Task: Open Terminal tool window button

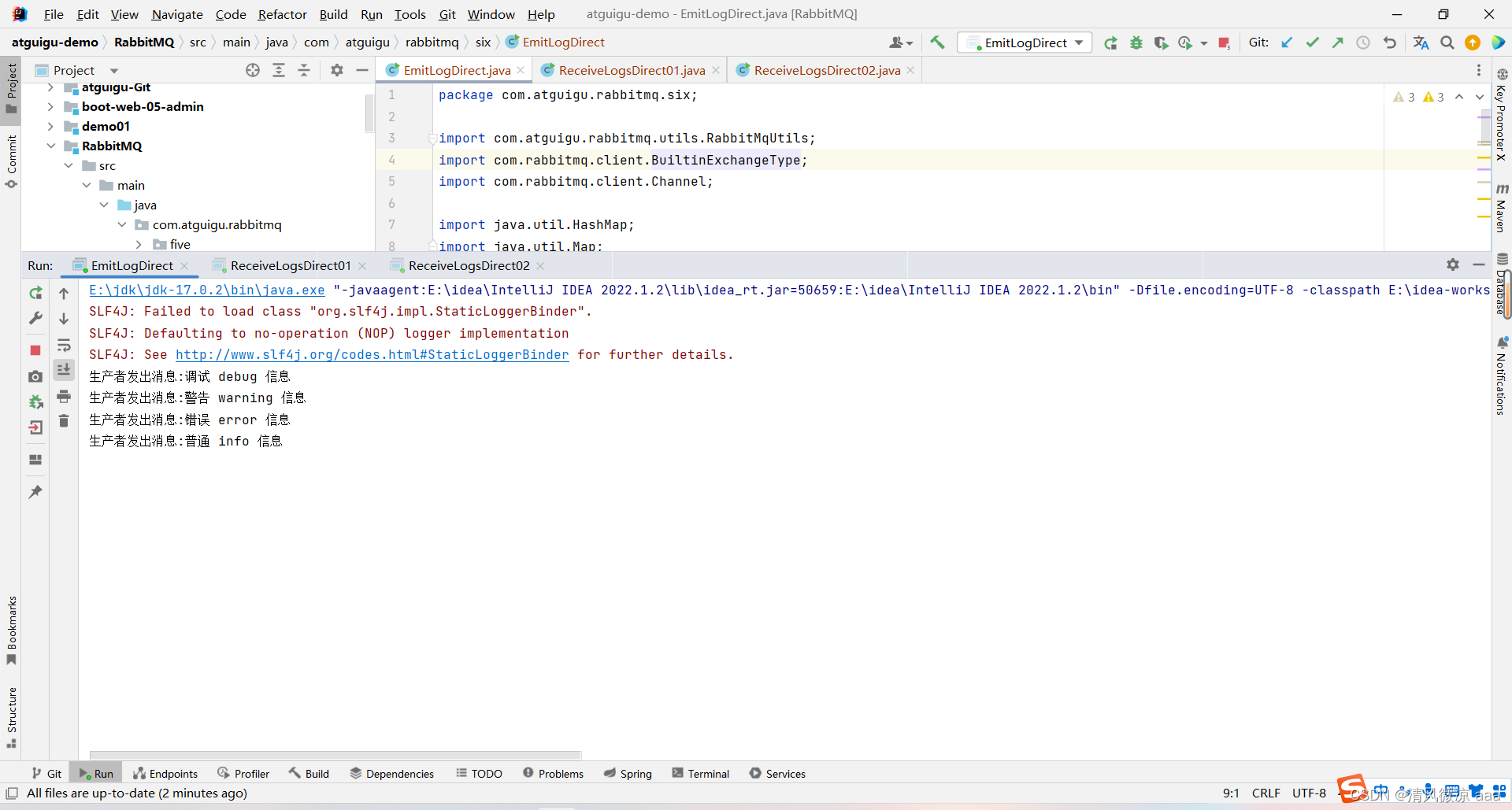Action: pyautogui.click(x=701, y=774)
